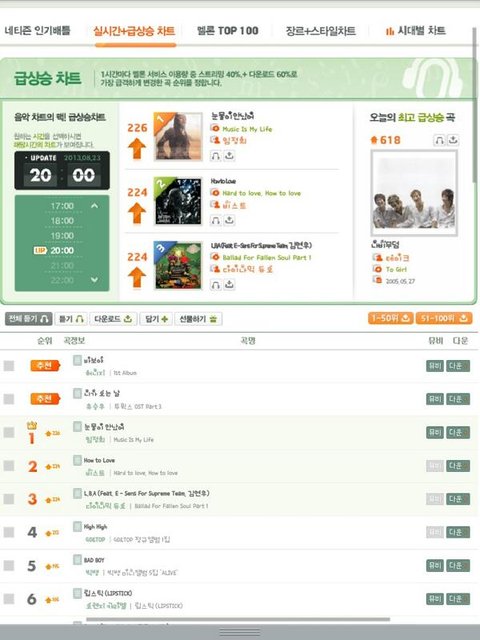Click the horizontal scrollbar at page bottom

(x=238, y=620)
